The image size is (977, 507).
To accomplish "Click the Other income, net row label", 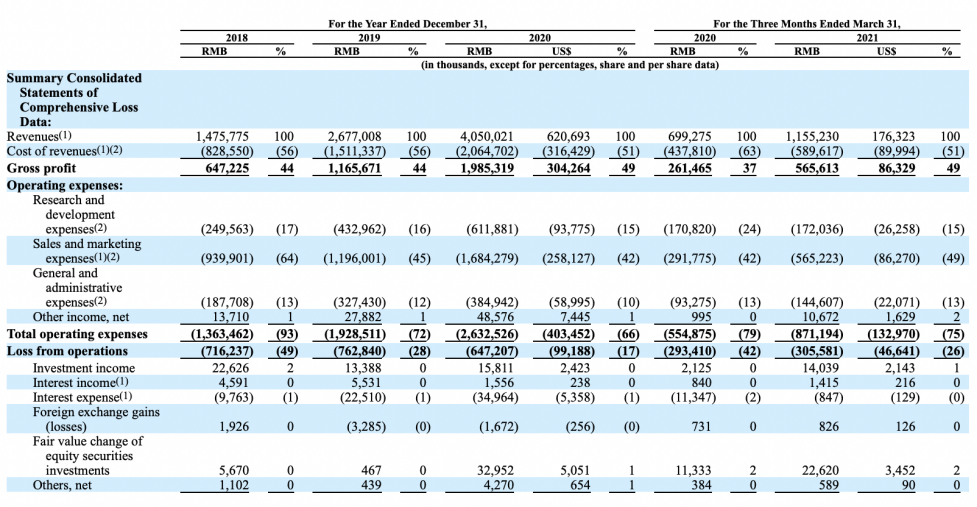I will coord(81,317).
